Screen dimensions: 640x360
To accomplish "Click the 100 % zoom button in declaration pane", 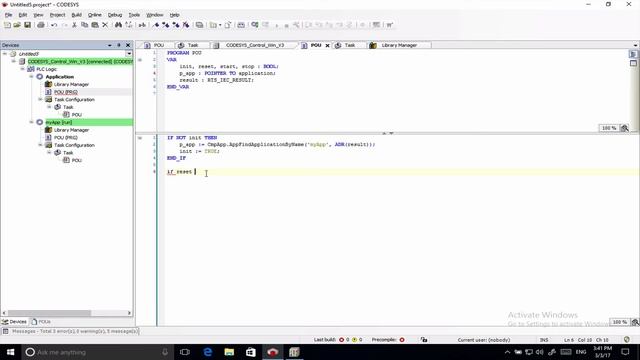I will tap(609, 128).
